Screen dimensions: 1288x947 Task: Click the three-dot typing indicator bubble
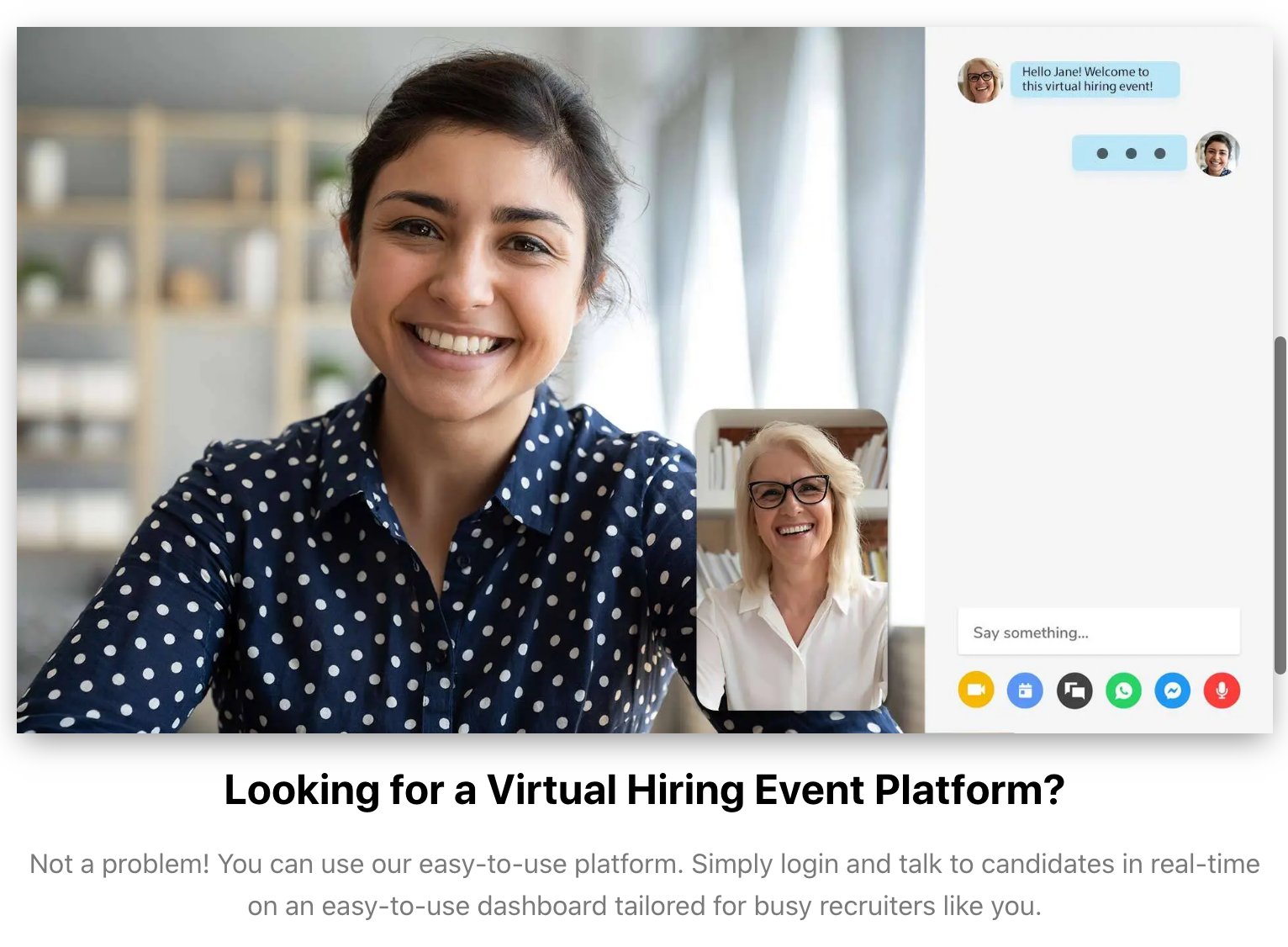pos(1129,153)
